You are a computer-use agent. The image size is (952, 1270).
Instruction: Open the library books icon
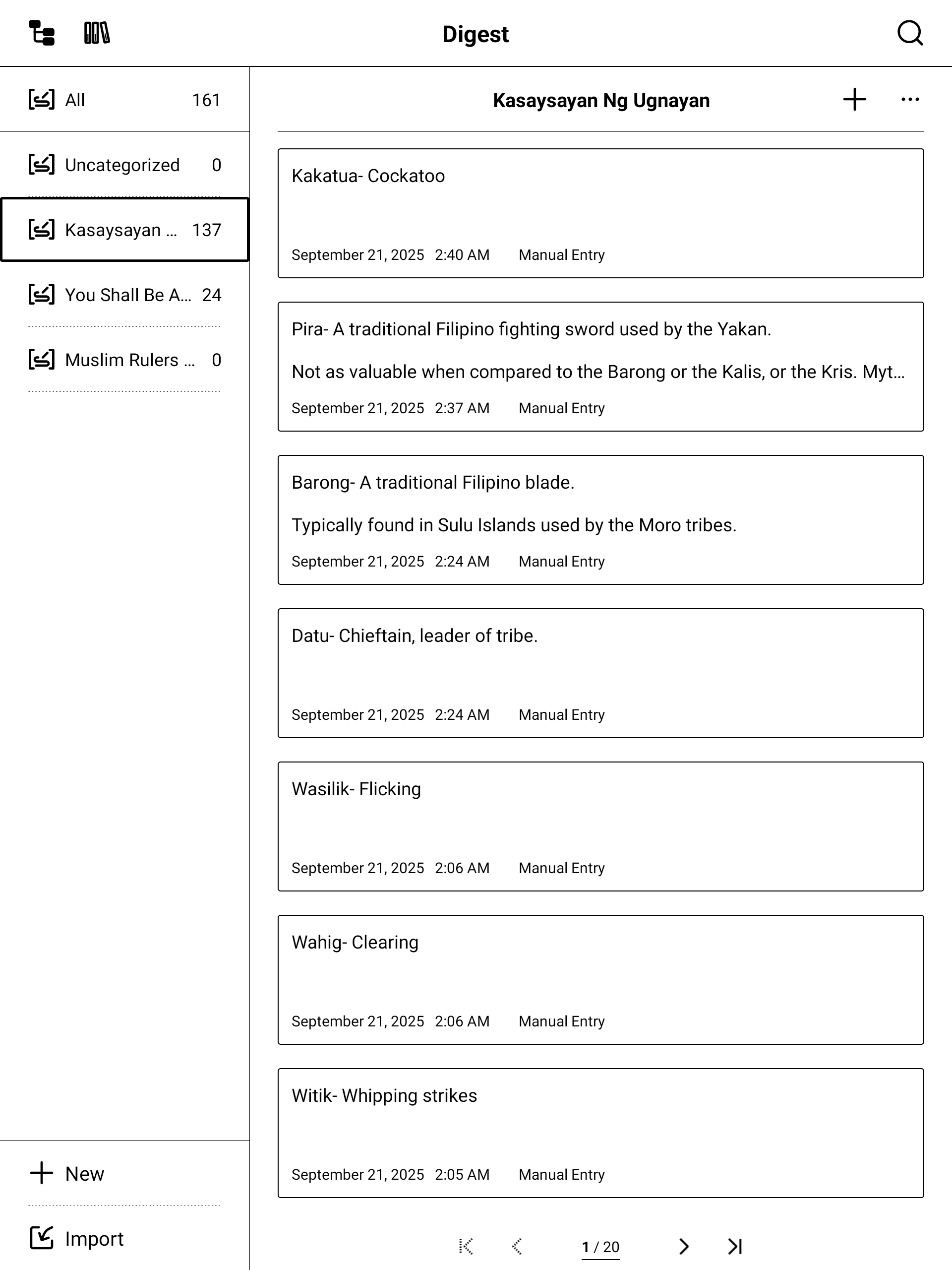[x=96, y=33]
